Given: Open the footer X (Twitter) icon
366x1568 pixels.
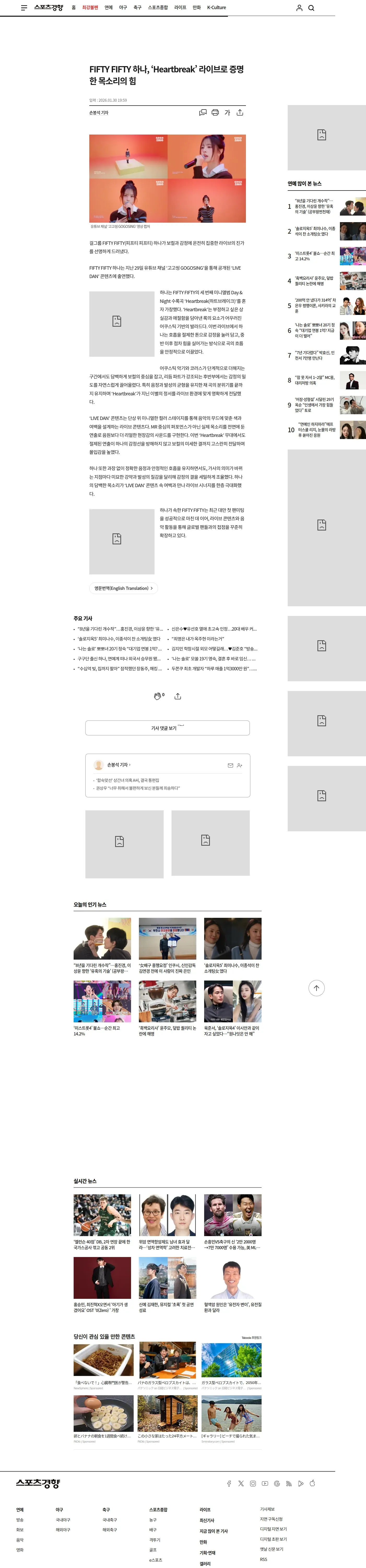Looking at the screenshot, I should coord(241,1483).
